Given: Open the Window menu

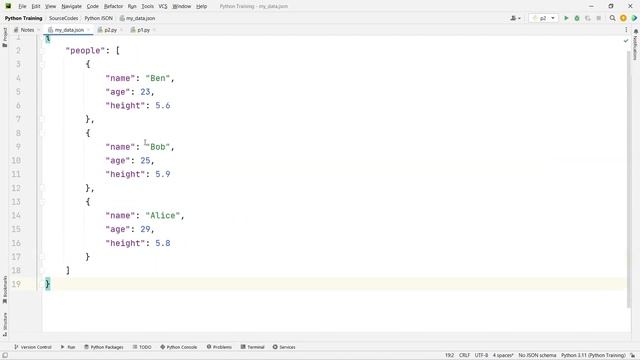Looking at the screenshot, I should 182,6.
